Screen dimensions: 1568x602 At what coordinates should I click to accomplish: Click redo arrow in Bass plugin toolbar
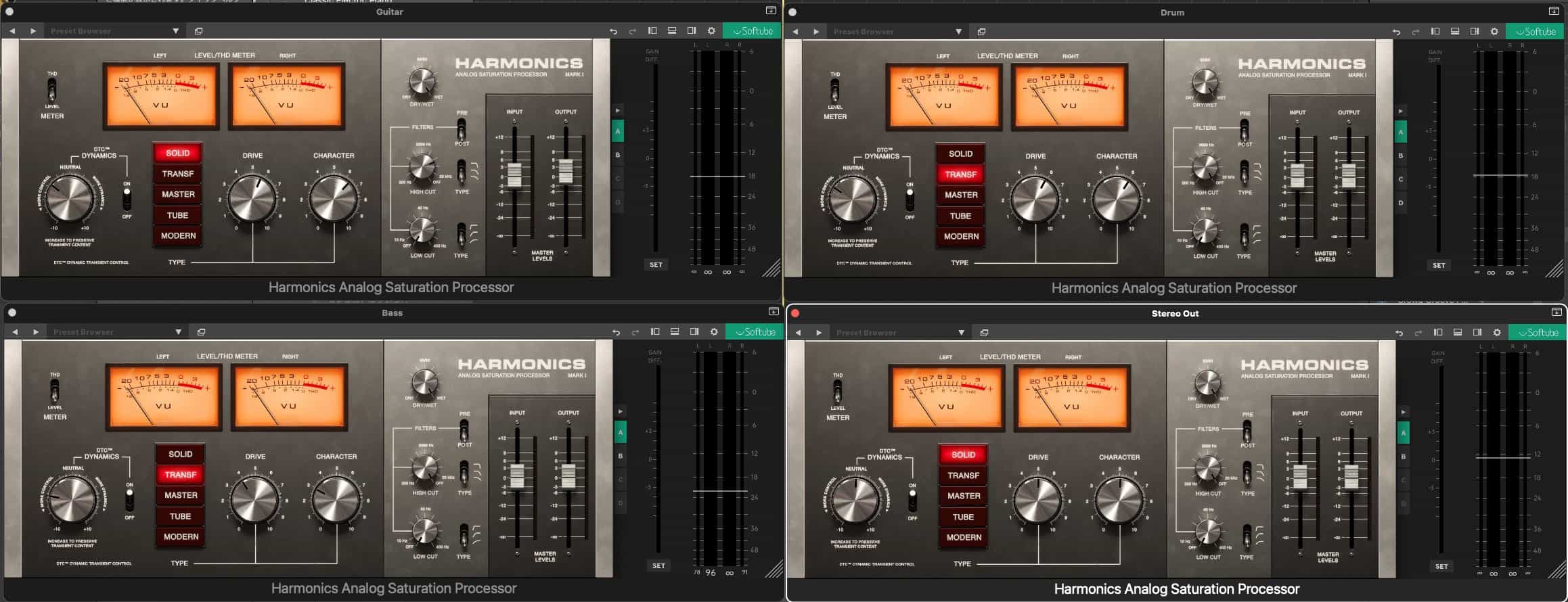[x=635, y=332]
